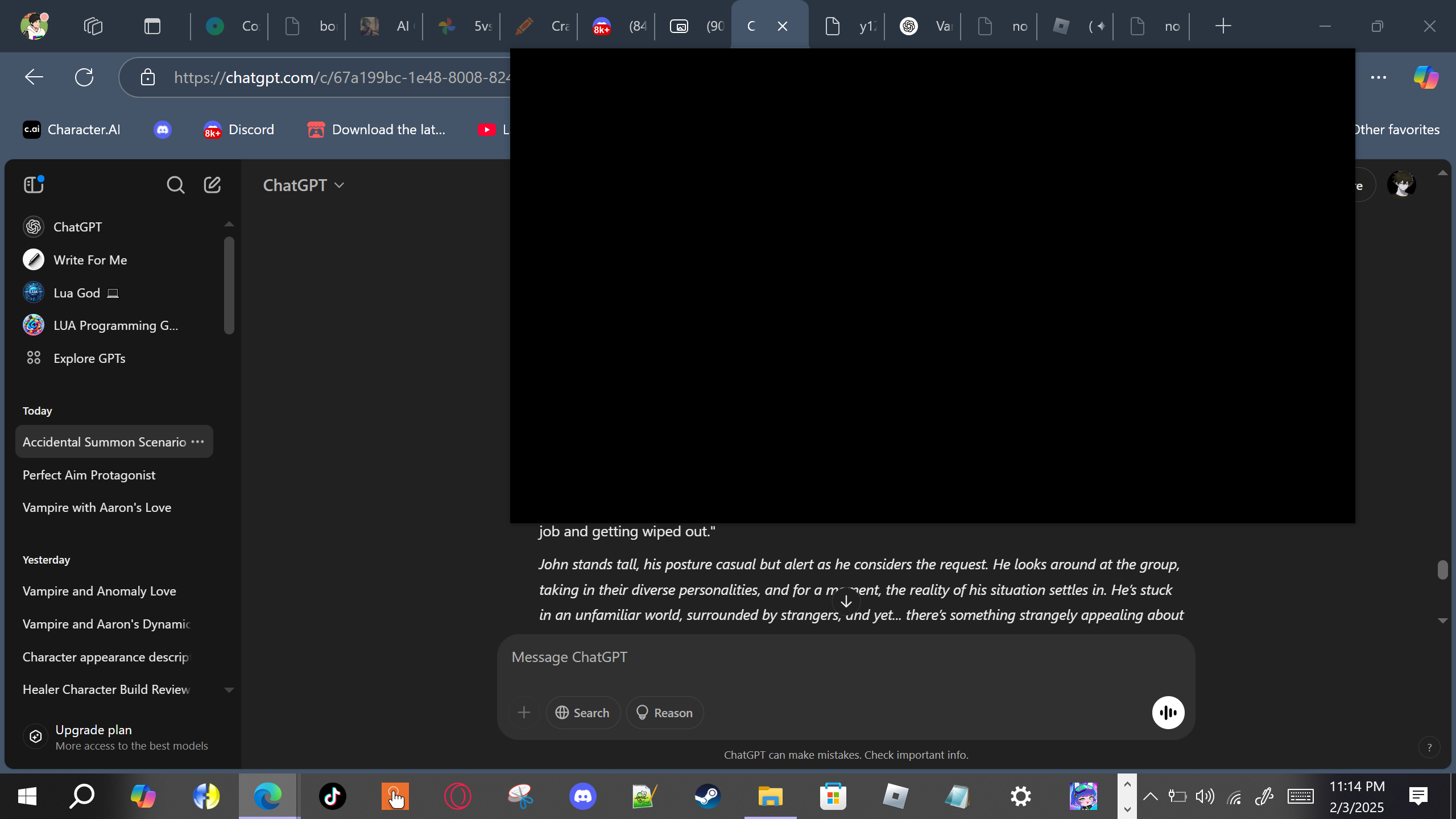Viewport: 1456px width, 819px height.
Task: Open TikTok from the taskbar
Action: click(x=332, y=796)
